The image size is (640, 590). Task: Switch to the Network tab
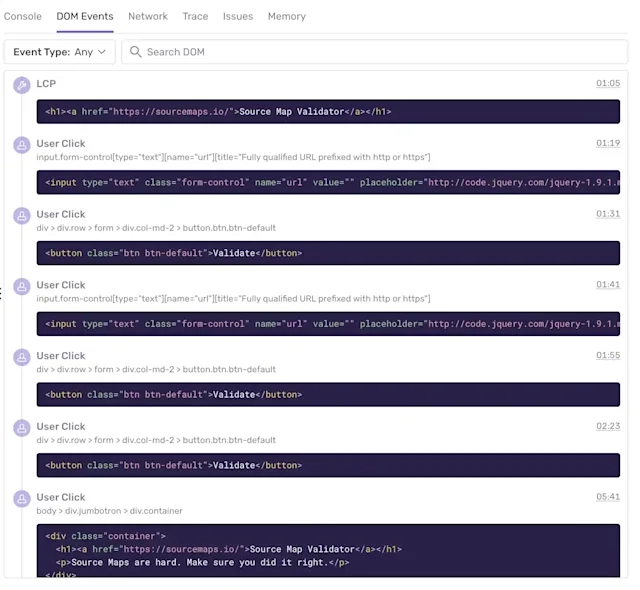(148, 16)
